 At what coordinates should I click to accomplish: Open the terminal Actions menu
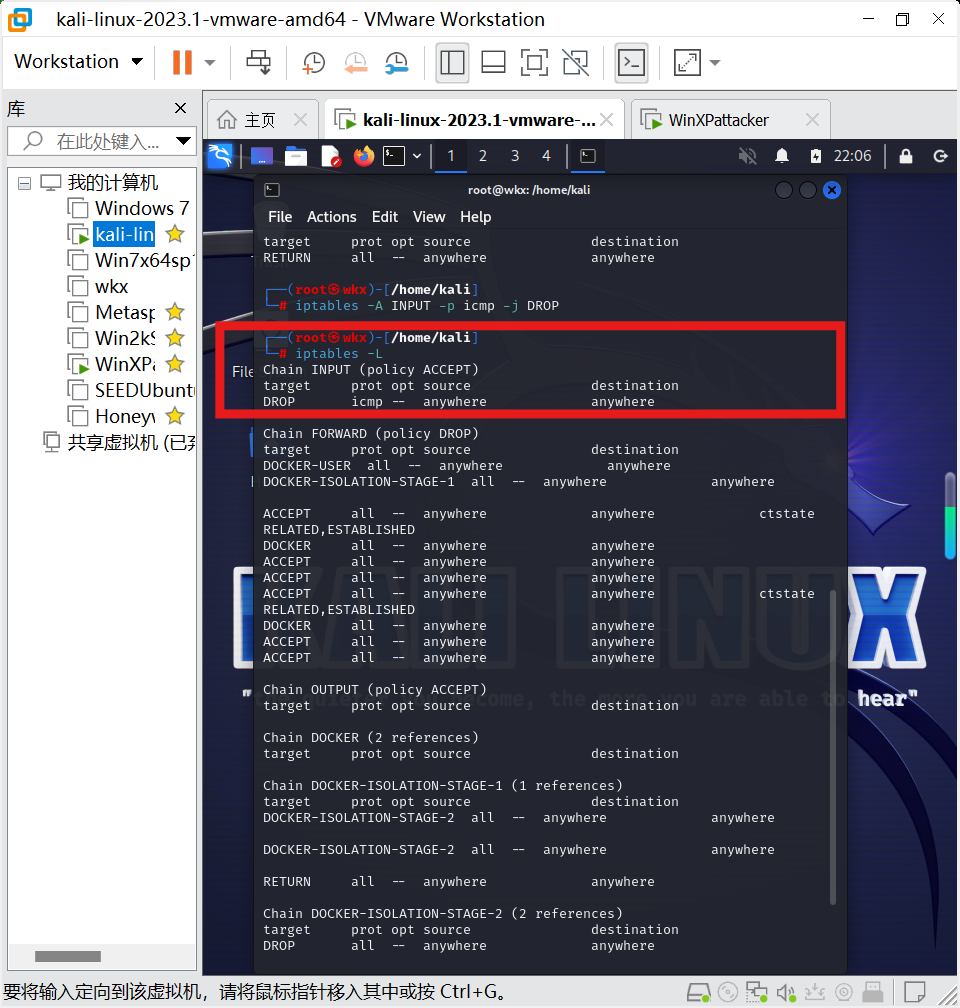pyautogui.click(x=331, y=217)
